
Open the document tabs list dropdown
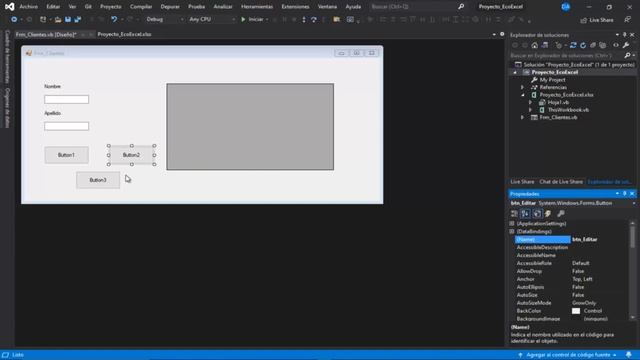pyautogui.click(x=494, y=35)
